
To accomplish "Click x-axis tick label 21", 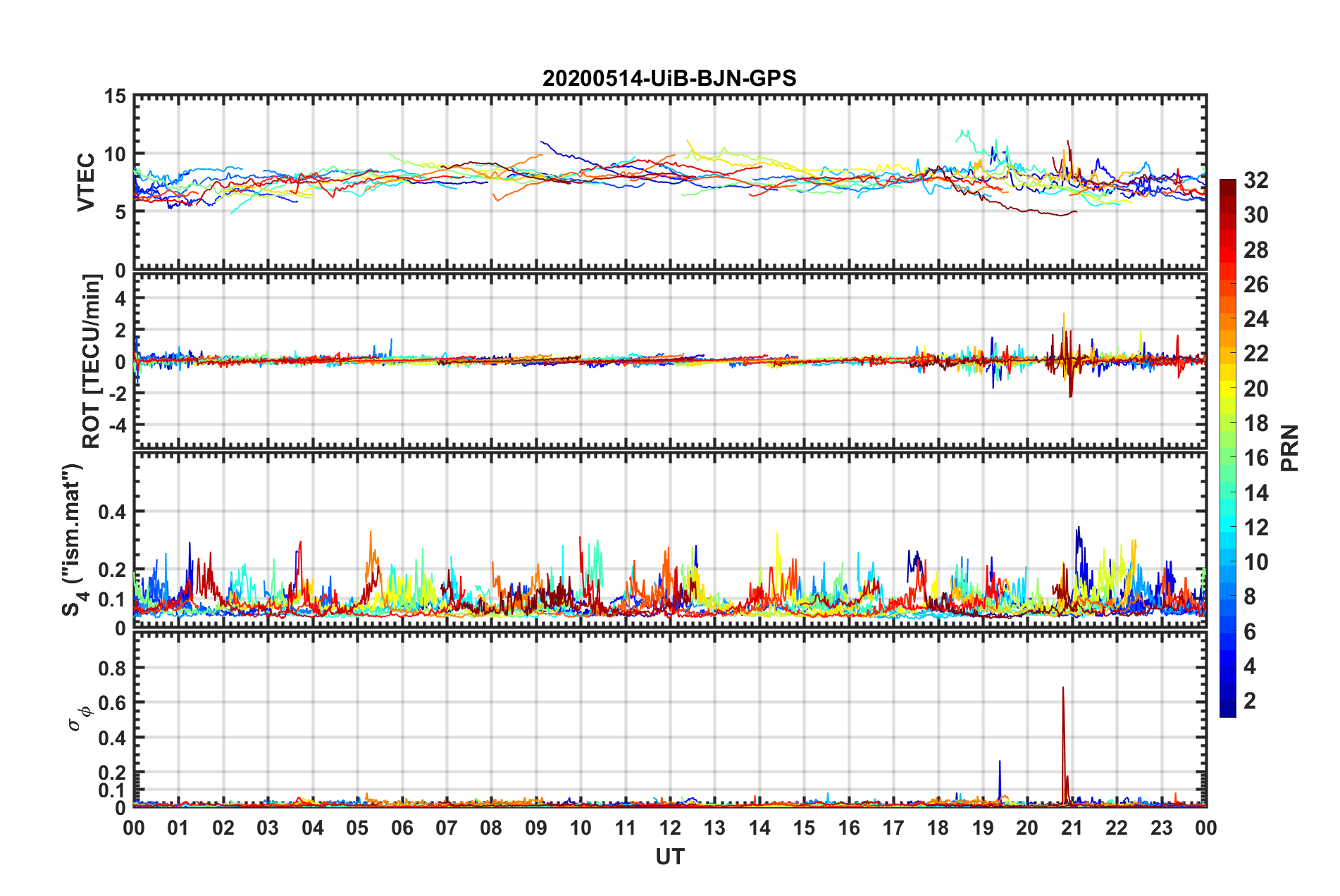I will [x=1072, y=828].
